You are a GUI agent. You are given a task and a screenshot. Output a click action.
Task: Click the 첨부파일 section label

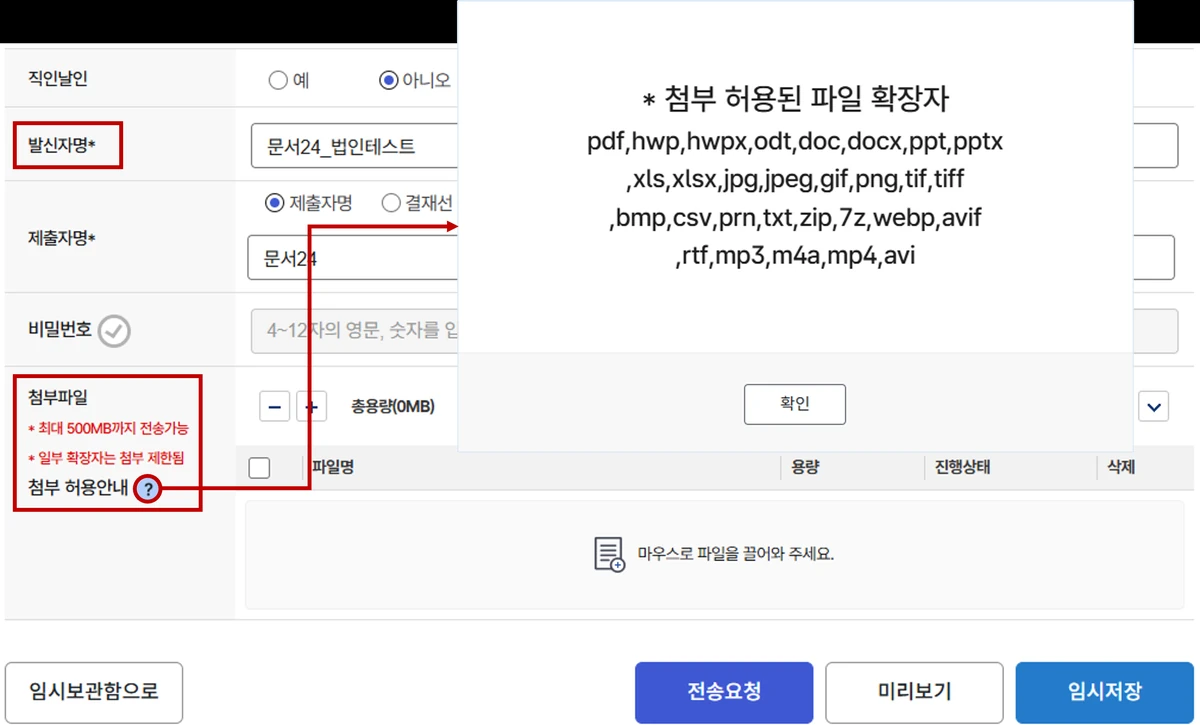58,397
